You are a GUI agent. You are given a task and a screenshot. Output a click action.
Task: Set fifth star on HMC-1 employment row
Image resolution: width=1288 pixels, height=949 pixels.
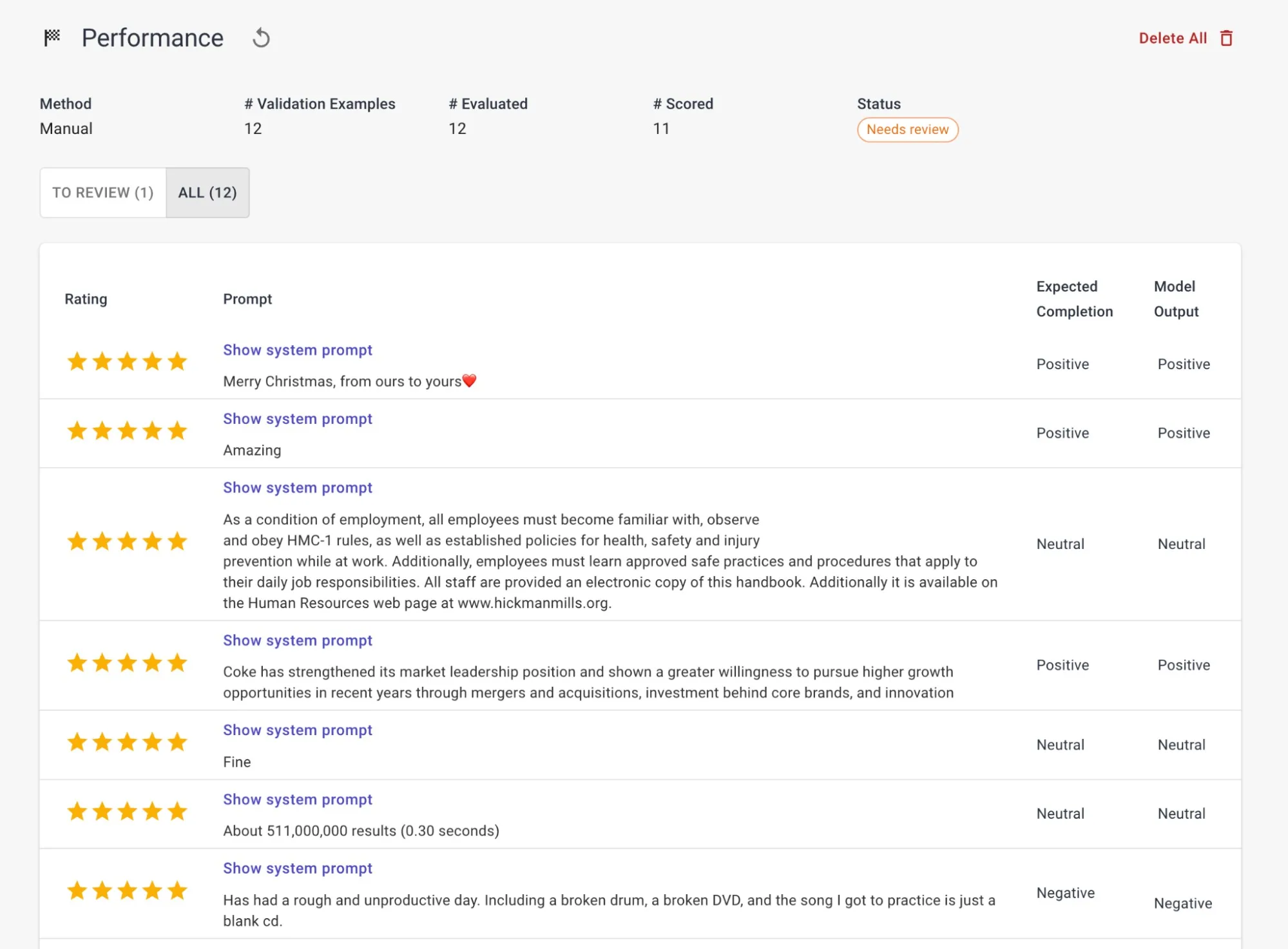click(x=177, y=541)
